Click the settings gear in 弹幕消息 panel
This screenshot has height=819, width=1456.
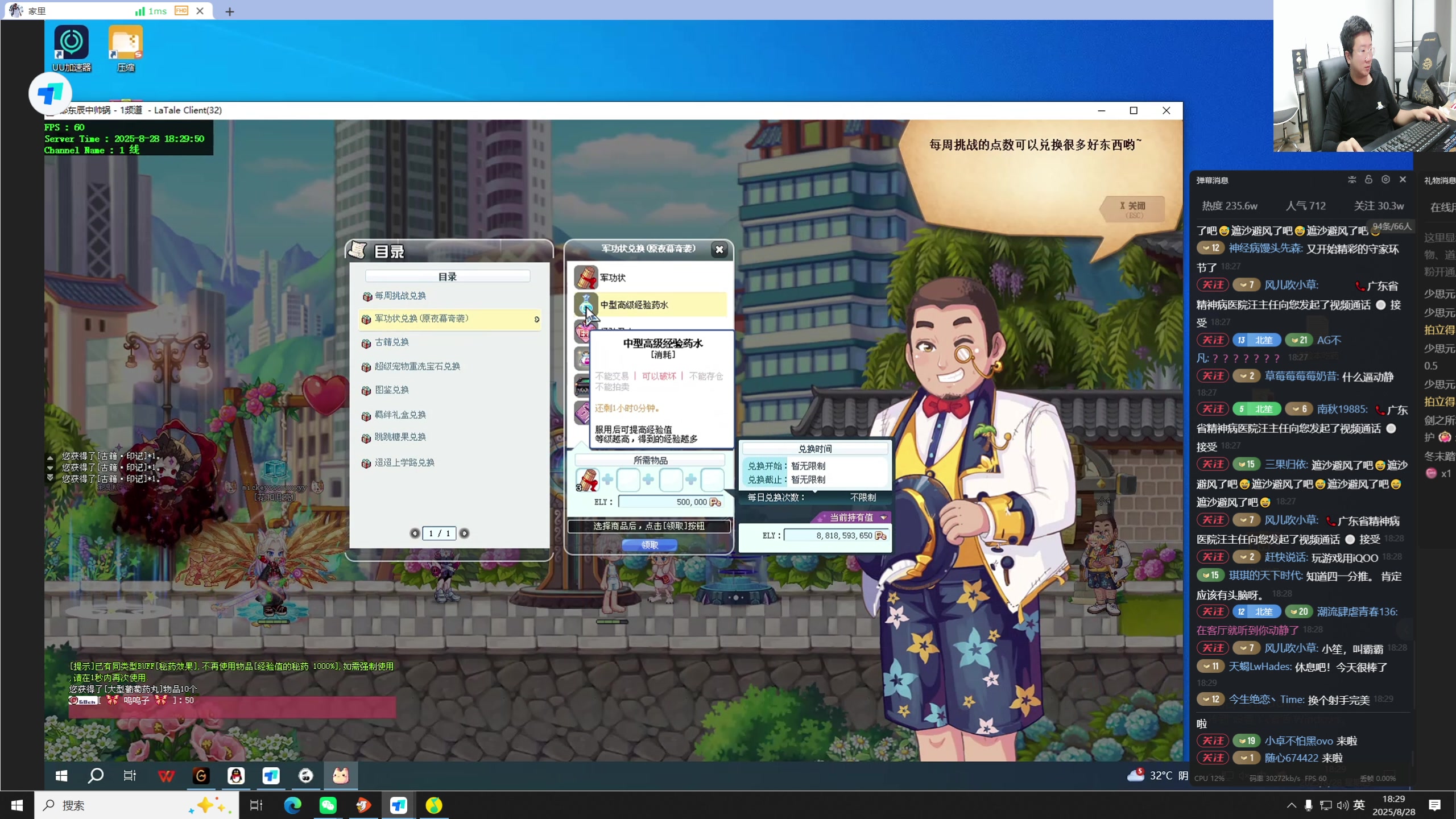click(1386, 180)
